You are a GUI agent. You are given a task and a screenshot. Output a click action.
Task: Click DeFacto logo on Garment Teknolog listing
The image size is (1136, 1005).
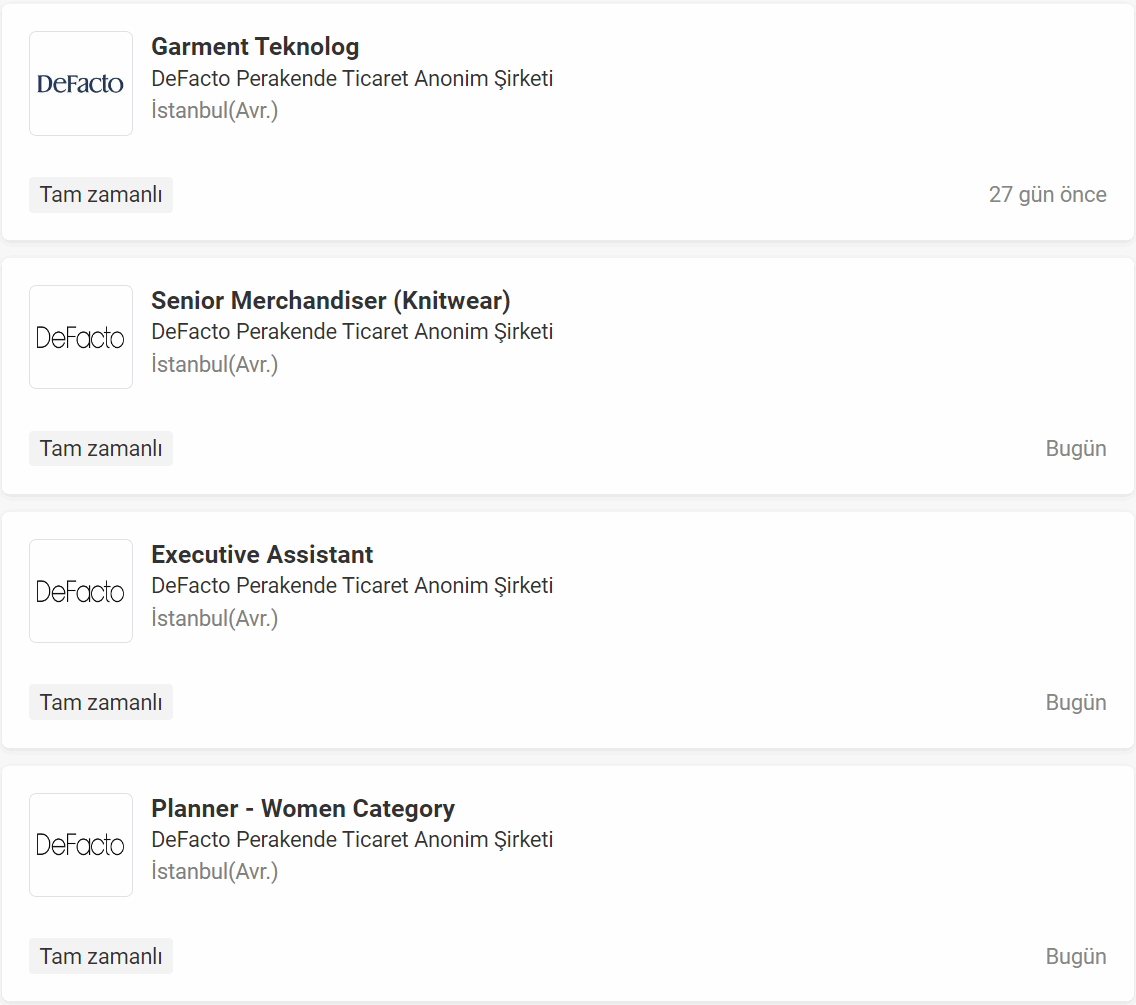[x=80, y=83]
